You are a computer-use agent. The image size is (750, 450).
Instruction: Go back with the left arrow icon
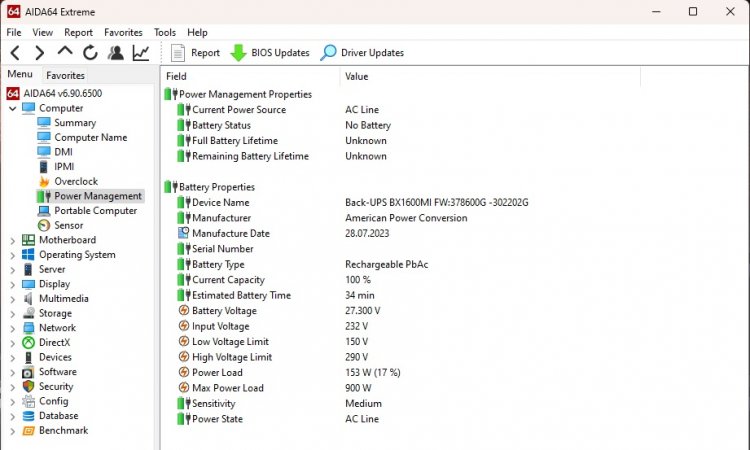pos(15,53)
